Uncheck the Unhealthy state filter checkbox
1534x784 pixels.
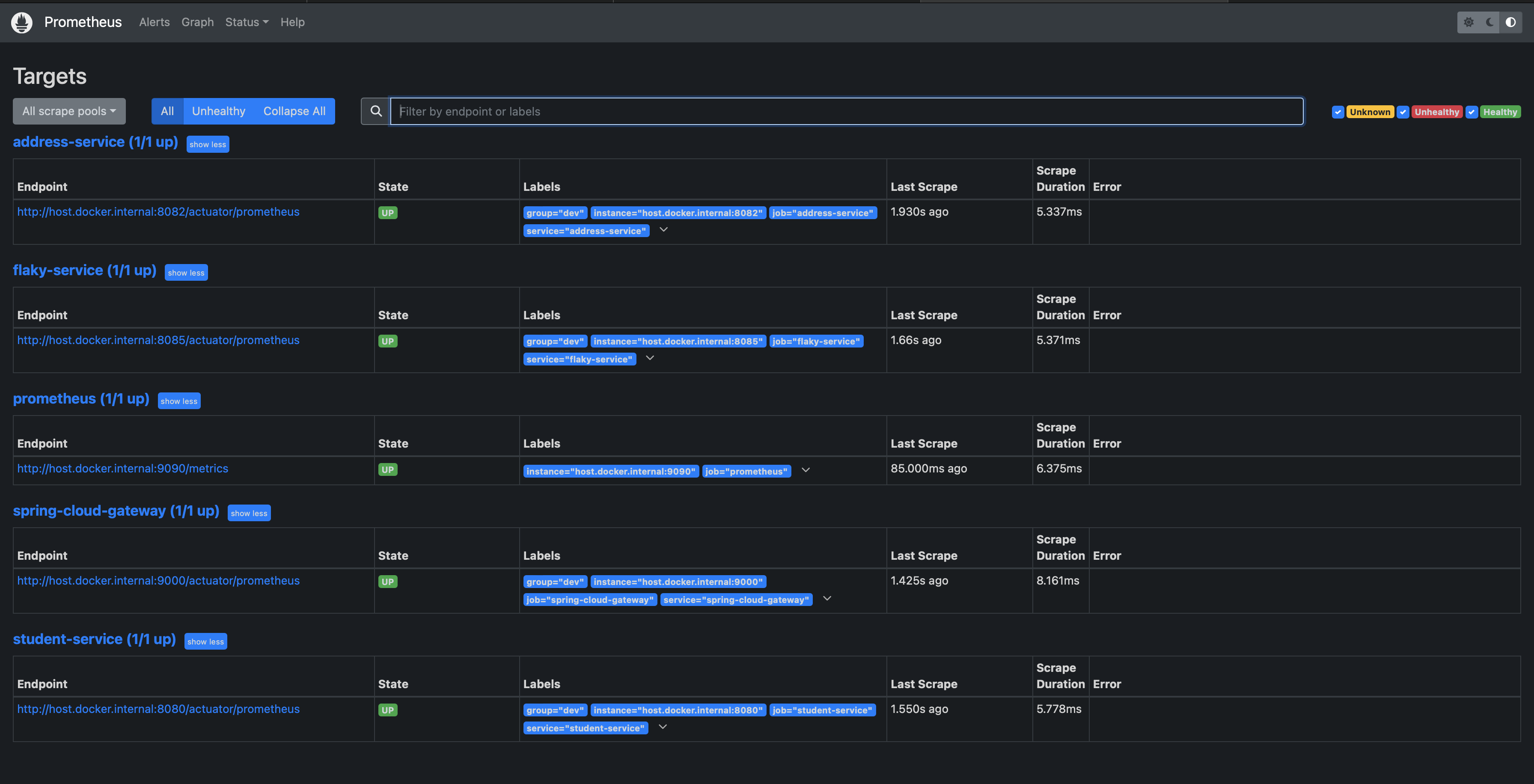[x=1403, y=112]
